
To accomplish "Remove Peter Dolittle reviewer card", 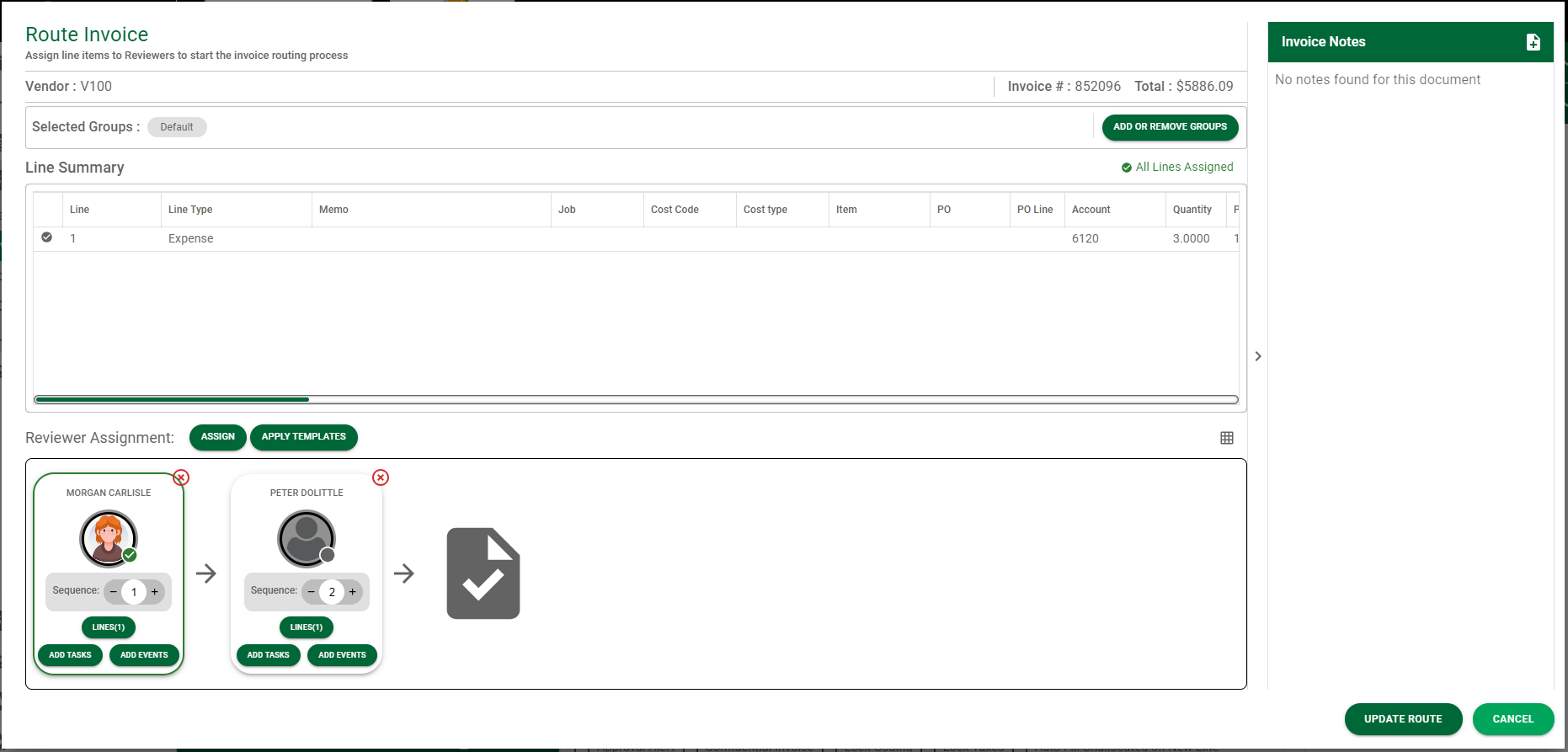I will tap(381, 477).
